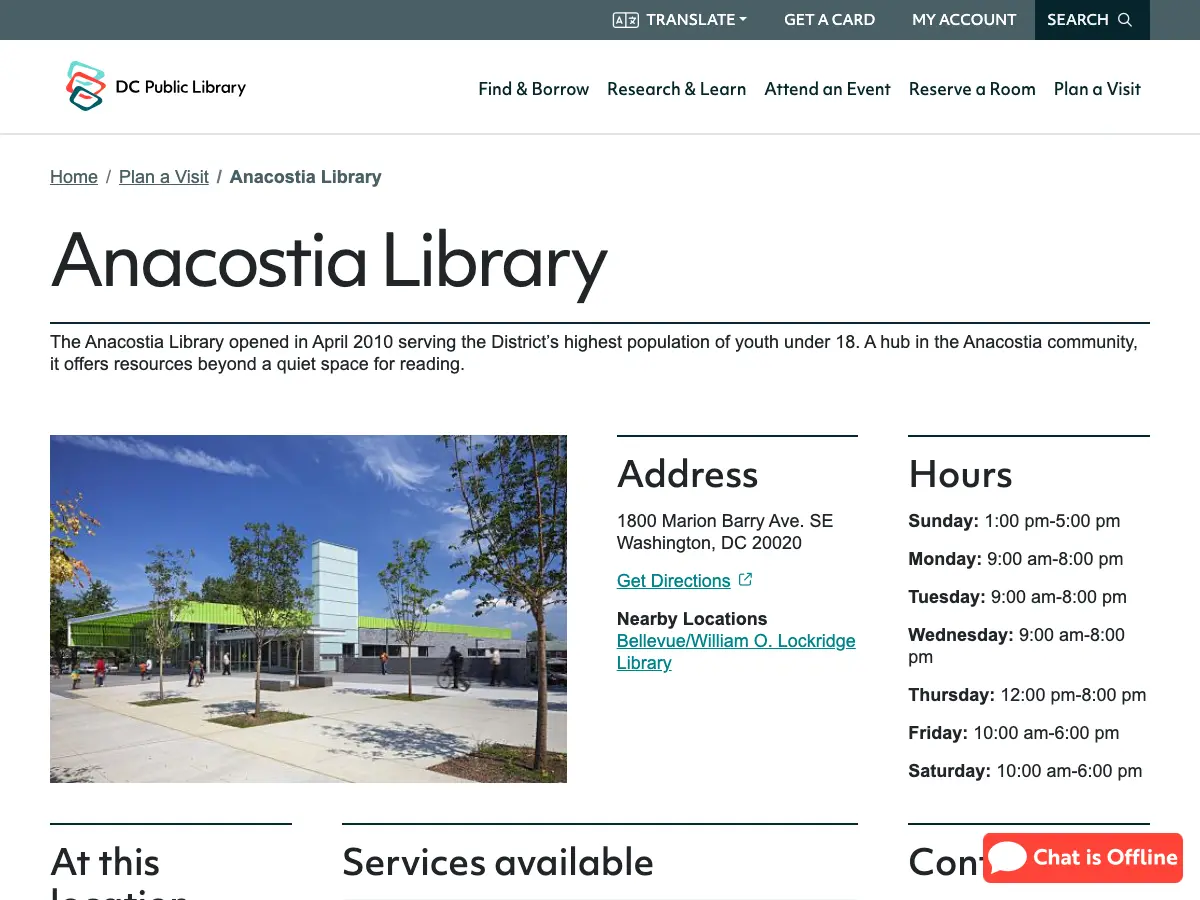Click the Address section heading
This screenshot has width=1200, height=900.
pos(688,474)
